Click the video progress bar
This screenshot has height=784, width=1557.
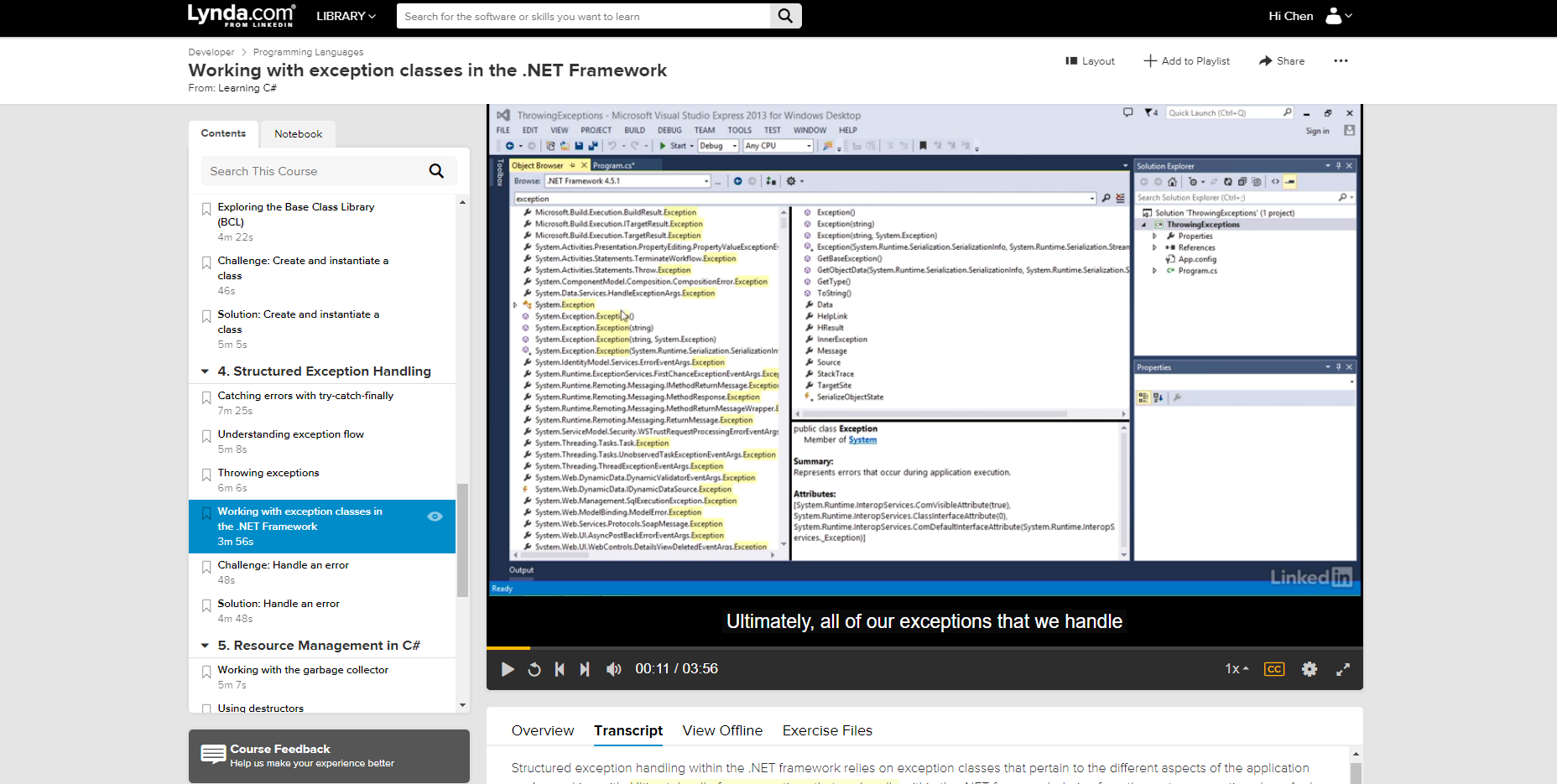coord(924,648)
